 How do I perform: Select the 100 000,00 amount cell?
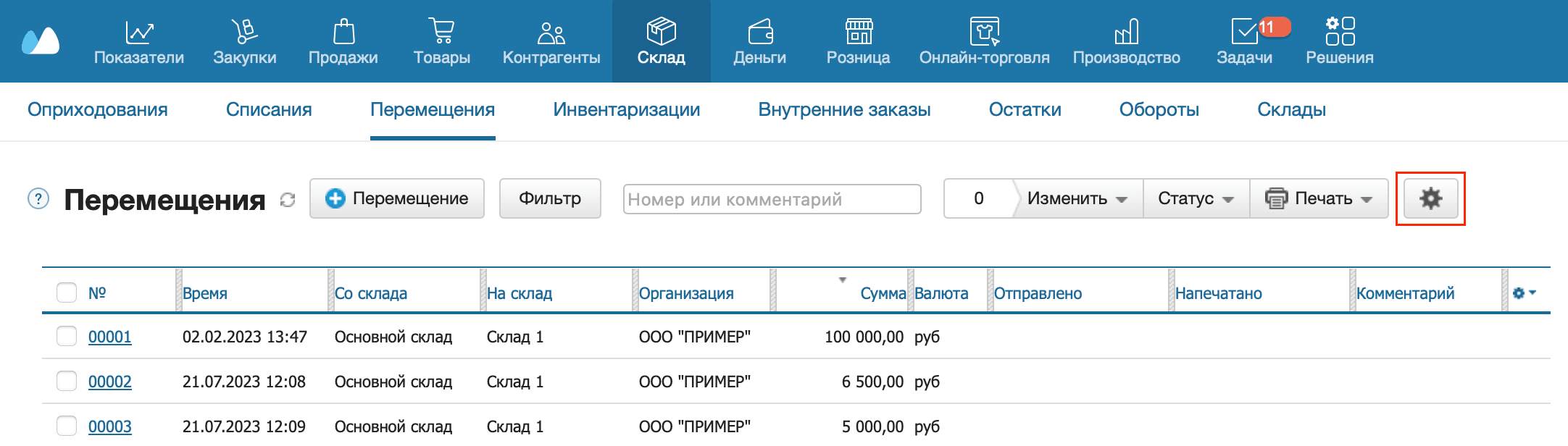point(864,337)
